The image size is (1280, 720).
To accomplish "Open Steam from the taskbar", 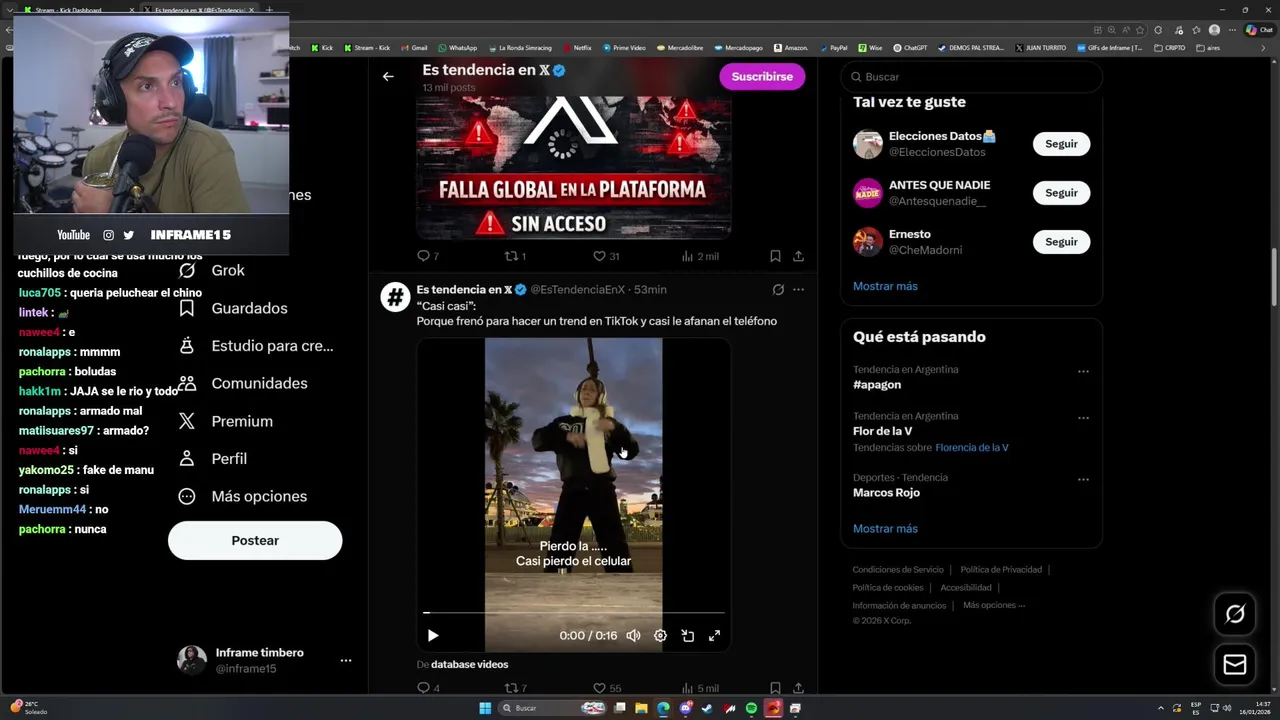I will [707, 708].
